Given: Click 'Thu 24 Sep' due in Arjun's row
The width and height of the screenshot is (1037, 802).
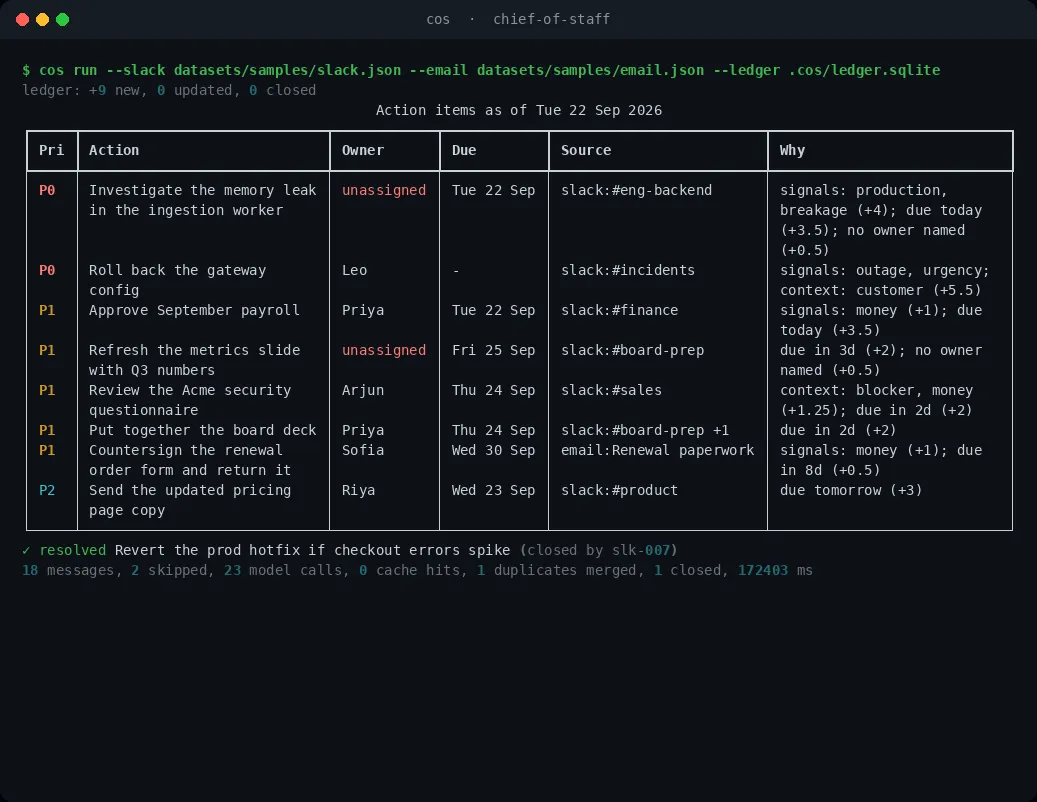Looking at the screenshot, I should coord(493,390).
